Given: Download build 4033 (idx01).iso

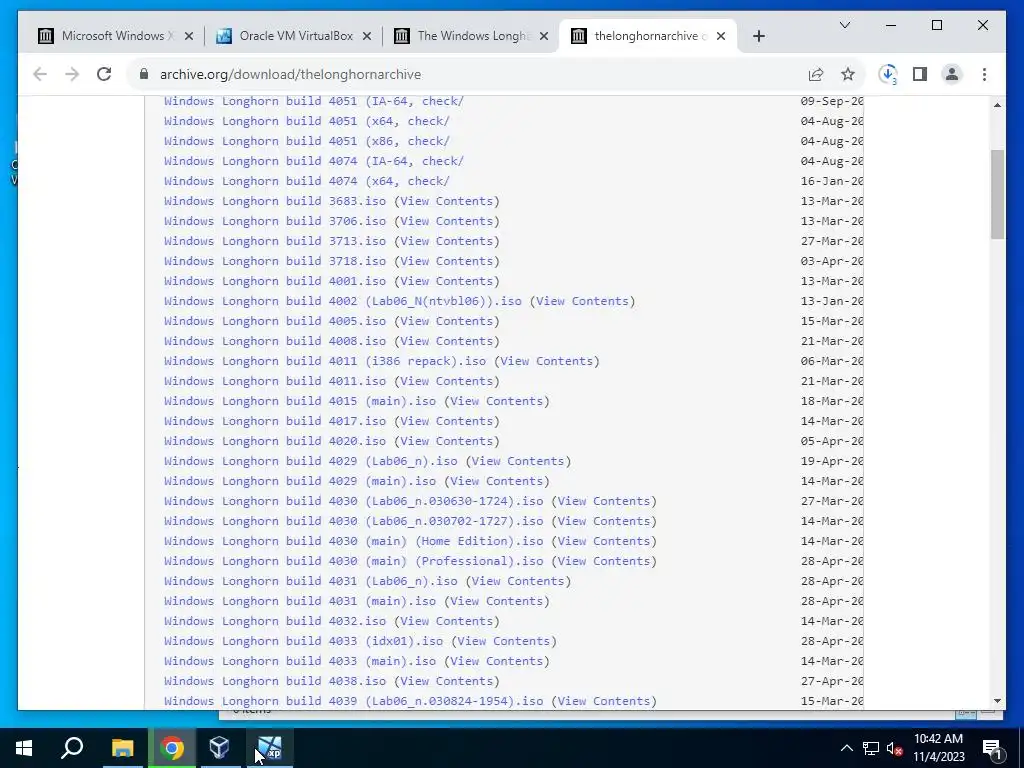Looking at the screenshot, I should [303, 641].
